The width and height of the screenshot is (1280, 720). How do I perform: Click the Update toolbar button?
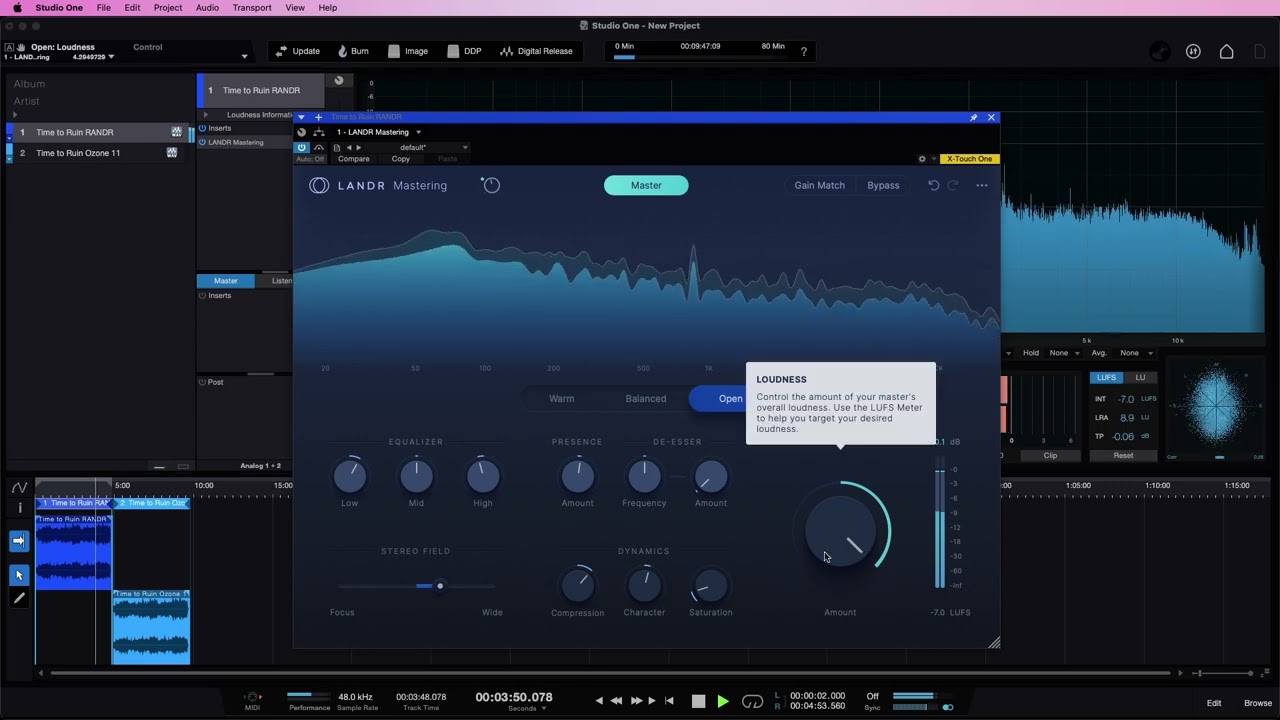tap(298, 51)
